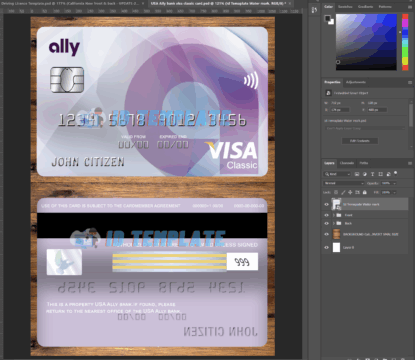Filter layers by type layers icon

(372, 174)
